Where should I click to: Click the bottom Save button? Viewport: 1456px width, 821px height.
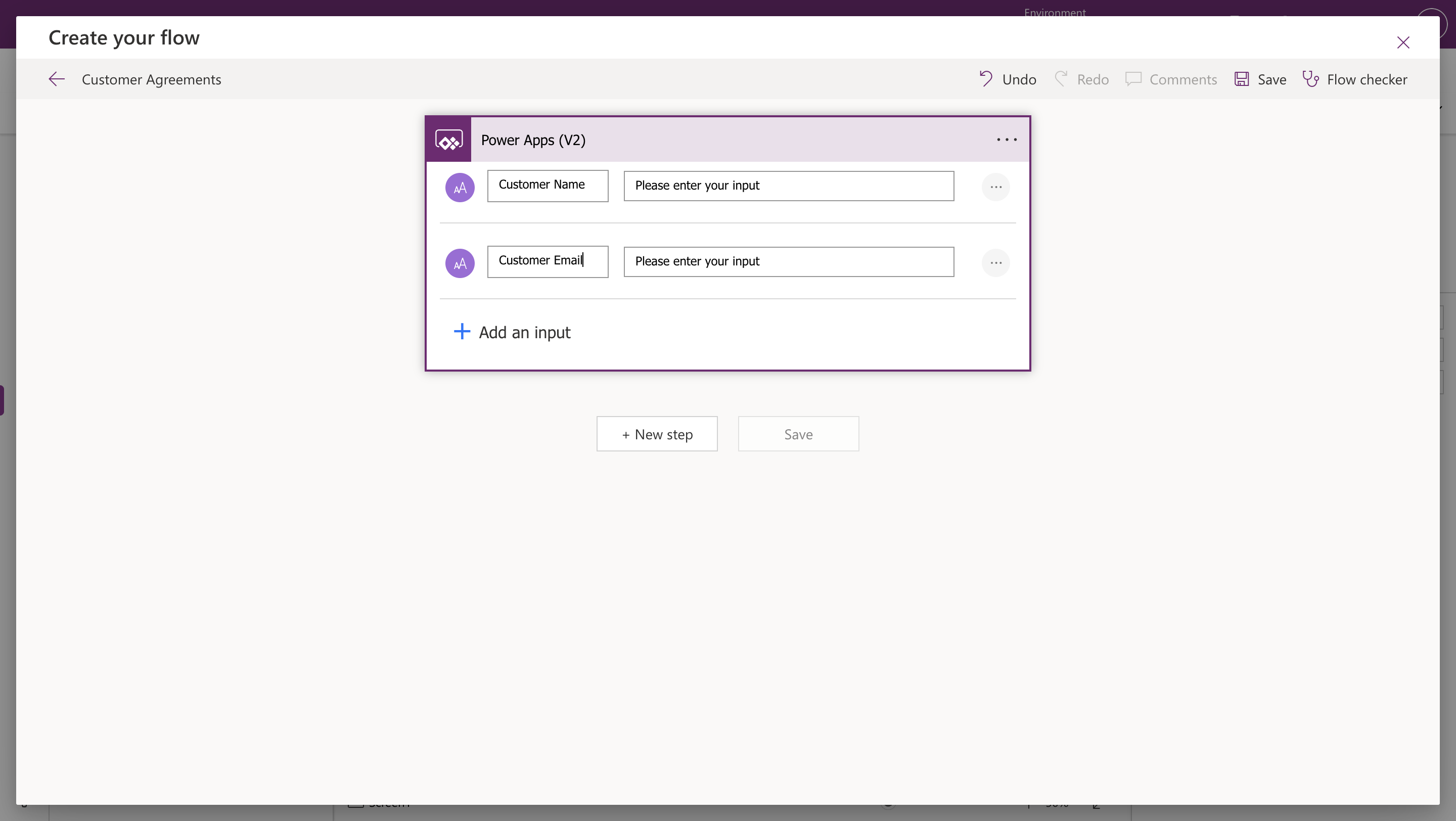pos(798,434)
